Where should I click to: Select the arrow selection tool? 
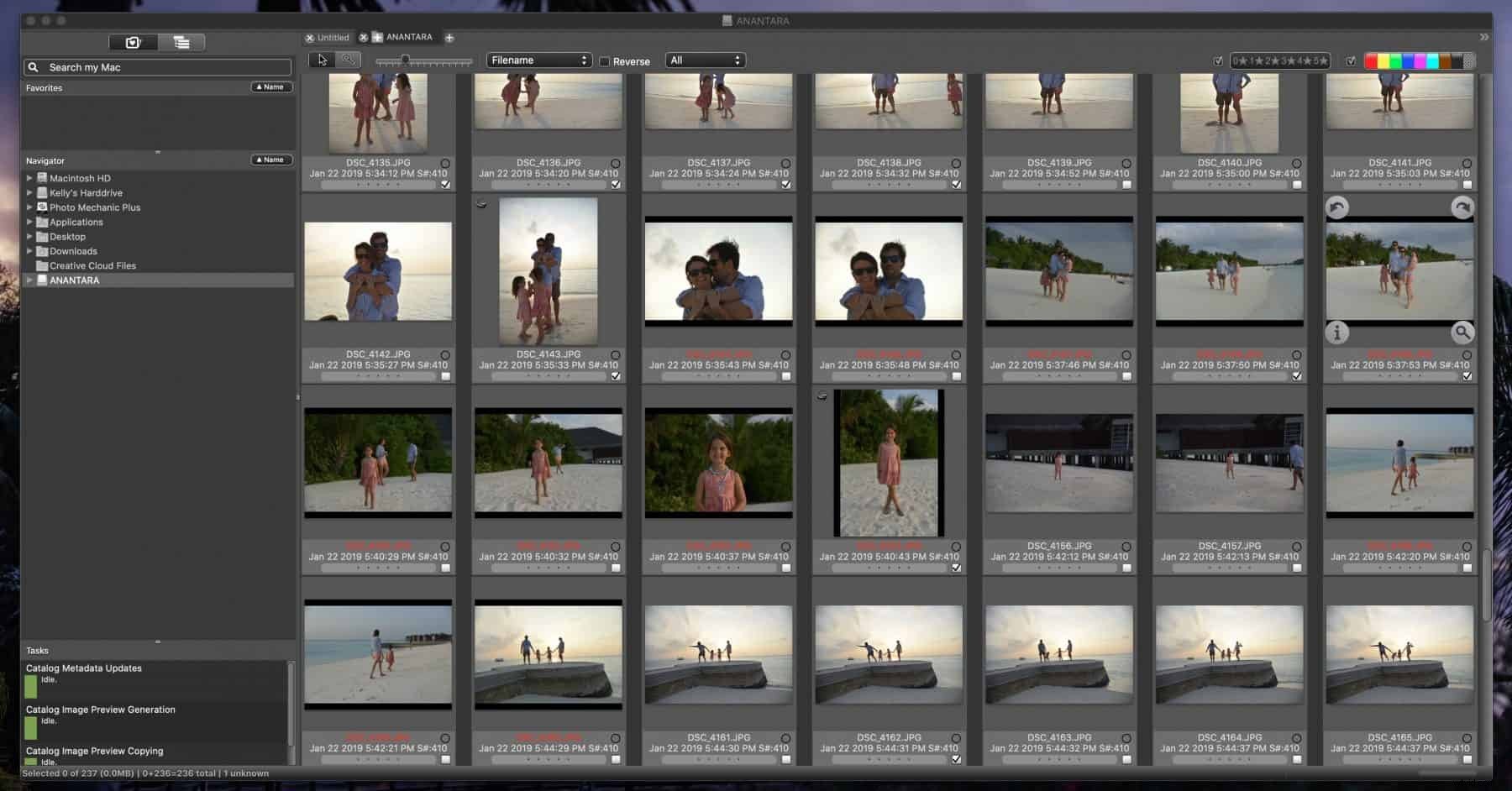[322, 60]
